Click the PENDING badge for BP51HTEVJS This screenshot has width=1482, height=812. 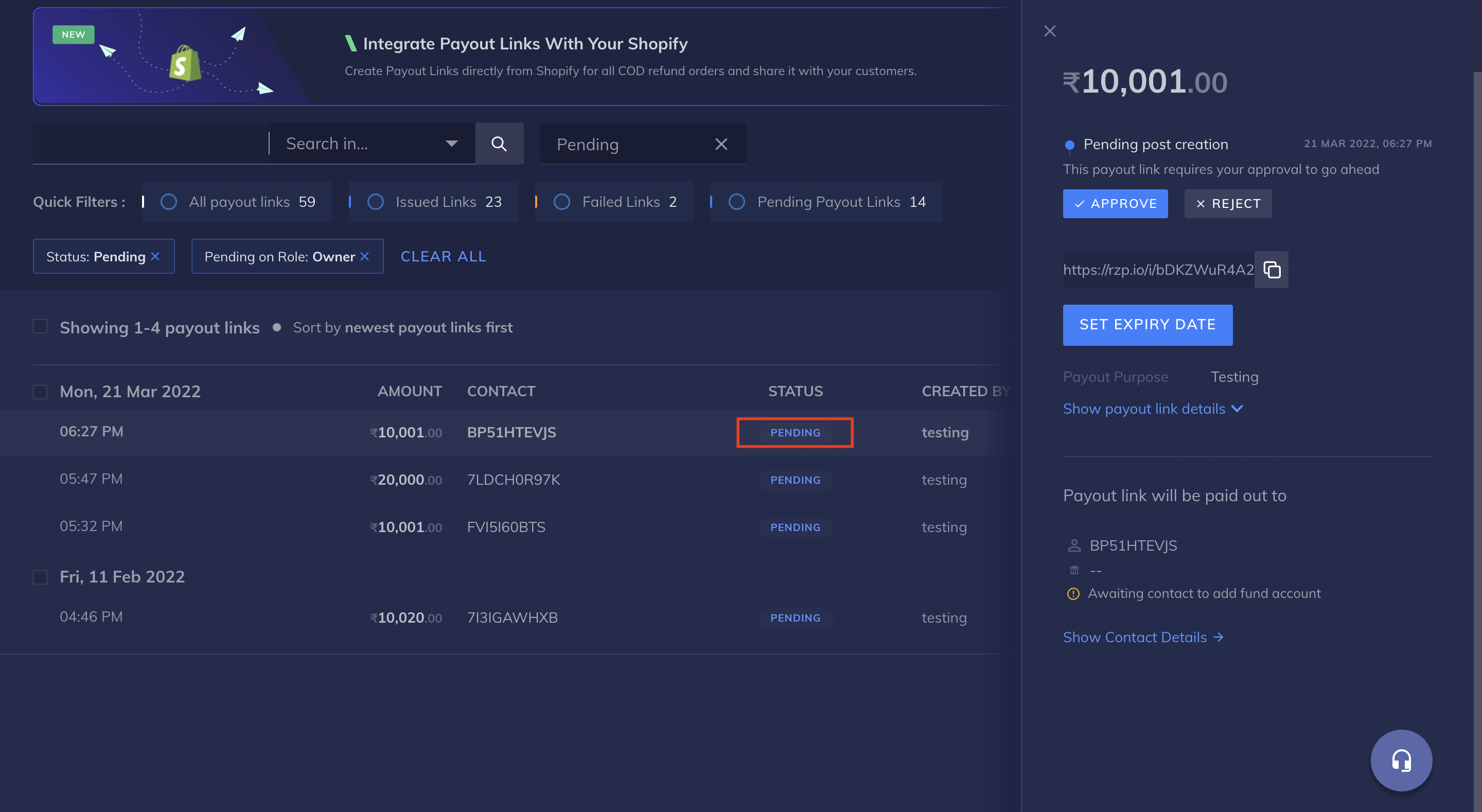click(795, 433)
